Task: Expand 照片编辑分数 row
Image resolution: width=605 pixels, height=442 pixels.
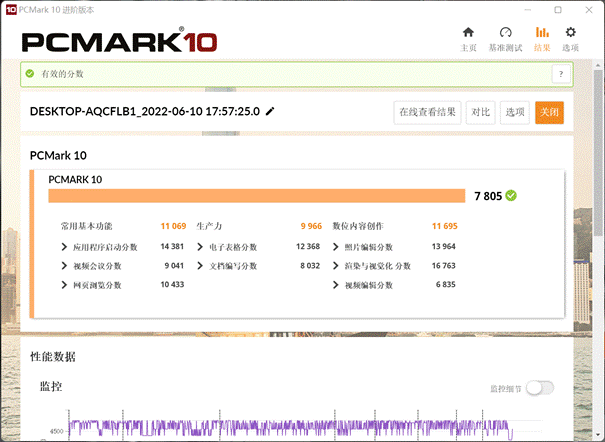Action: coord(336,246)
